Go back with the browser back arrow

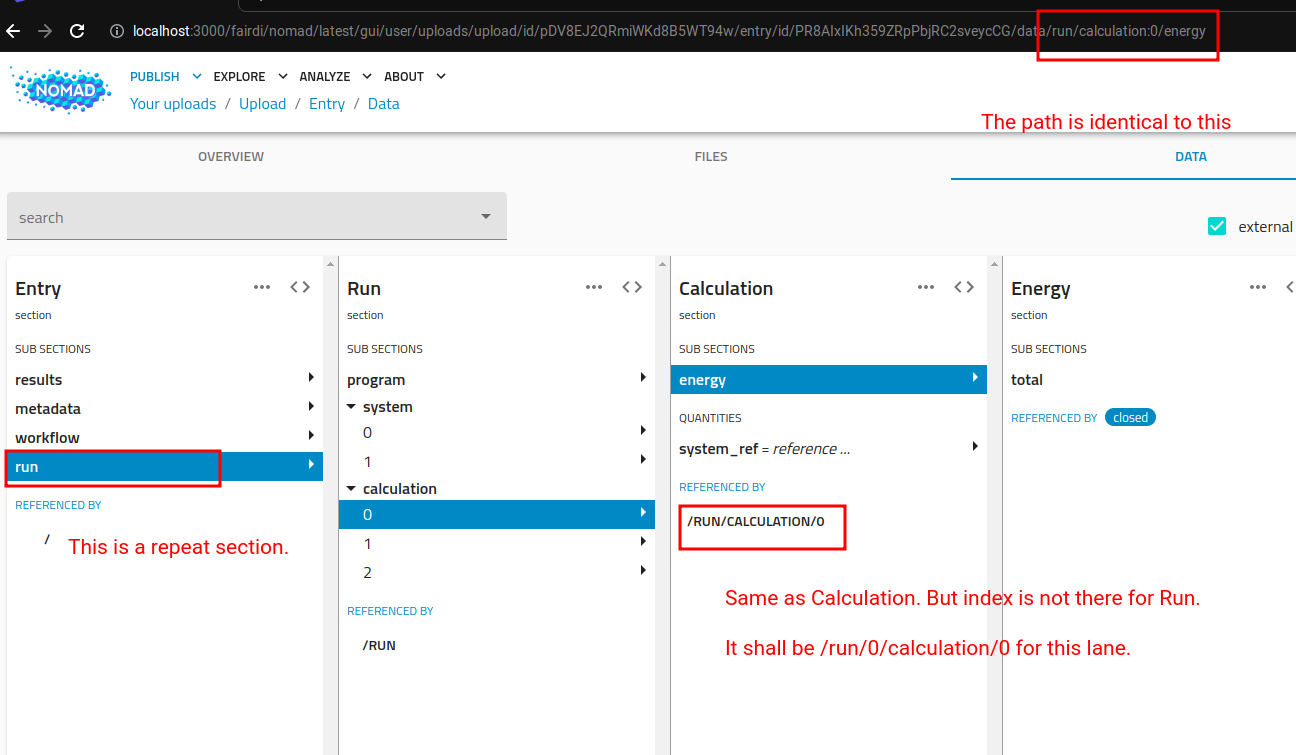coord(13,31)
